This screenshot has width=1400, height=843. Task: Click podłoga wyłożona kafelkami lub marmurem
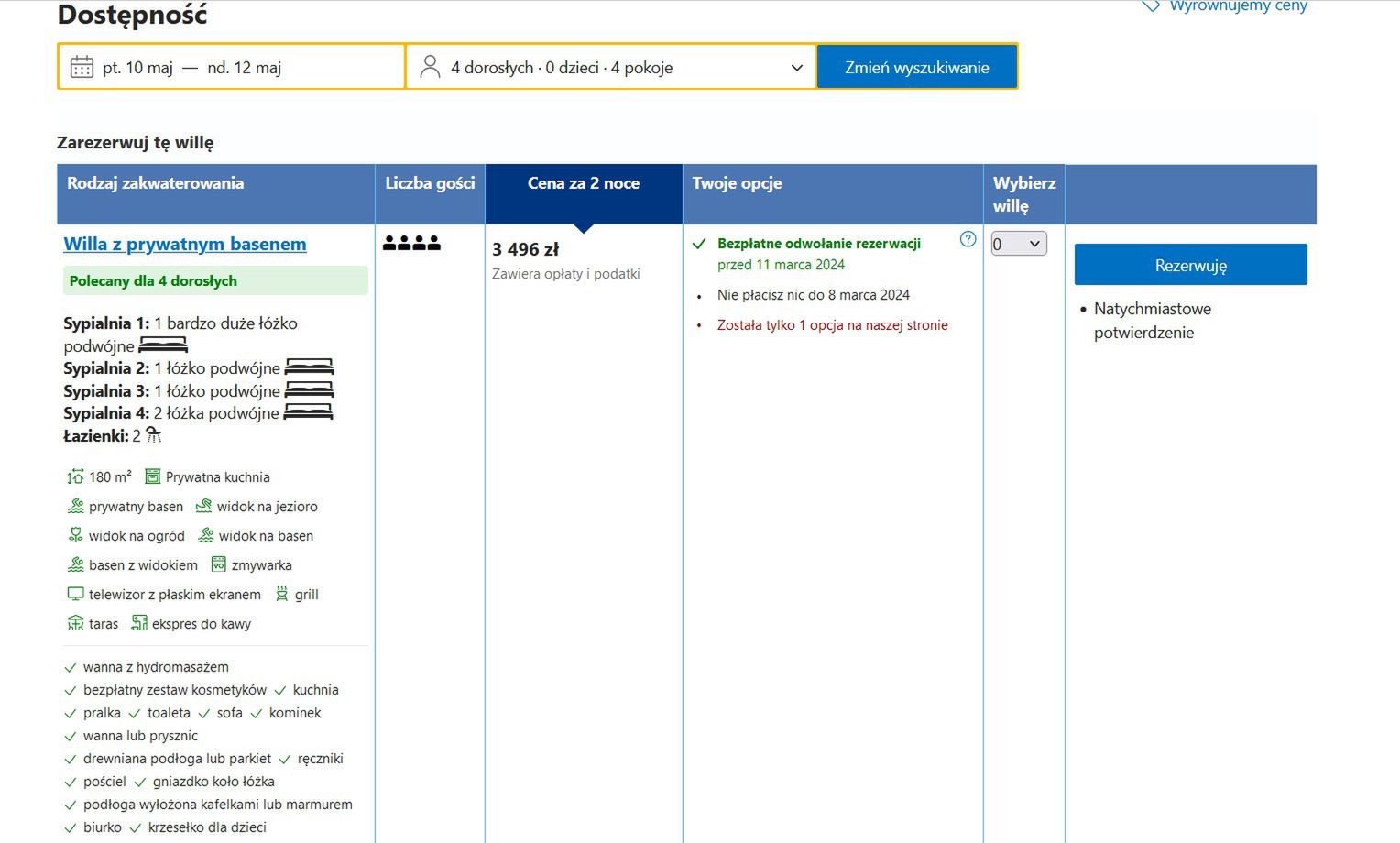pyautogui.click(x=218, y=805)
